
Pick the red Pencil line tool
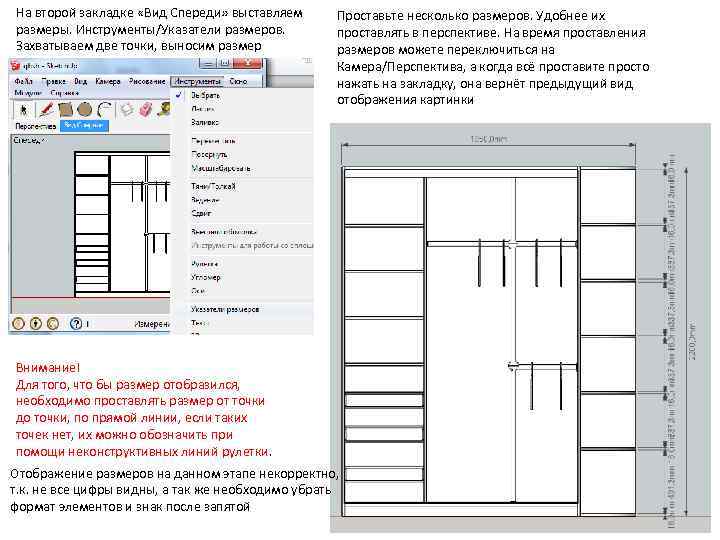[x=46, y=110]
